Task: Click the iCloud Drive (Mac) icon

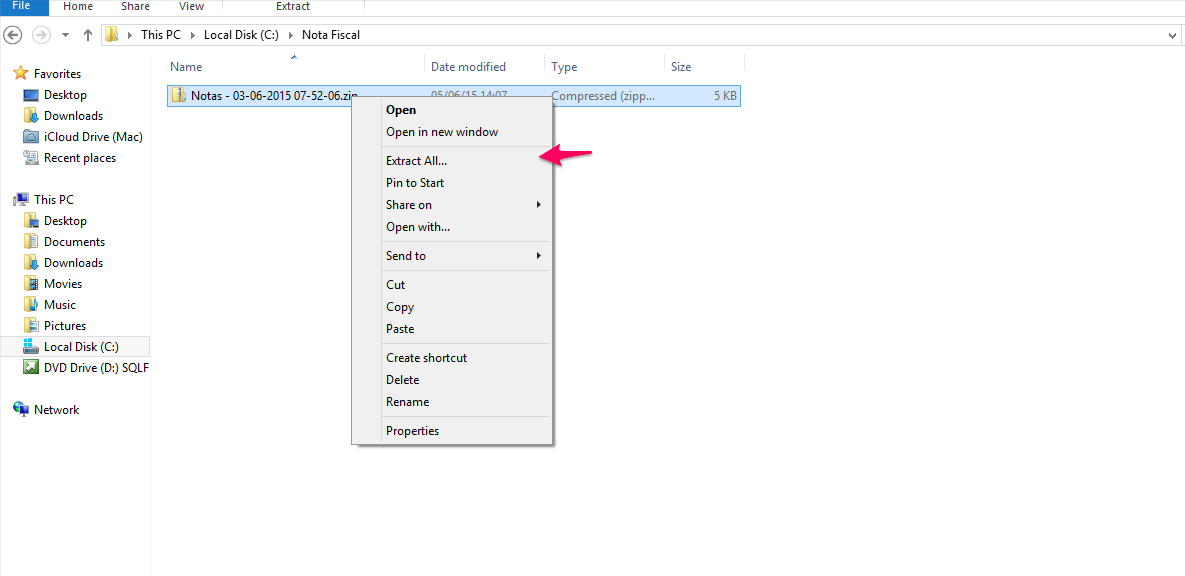Action: 31,137
